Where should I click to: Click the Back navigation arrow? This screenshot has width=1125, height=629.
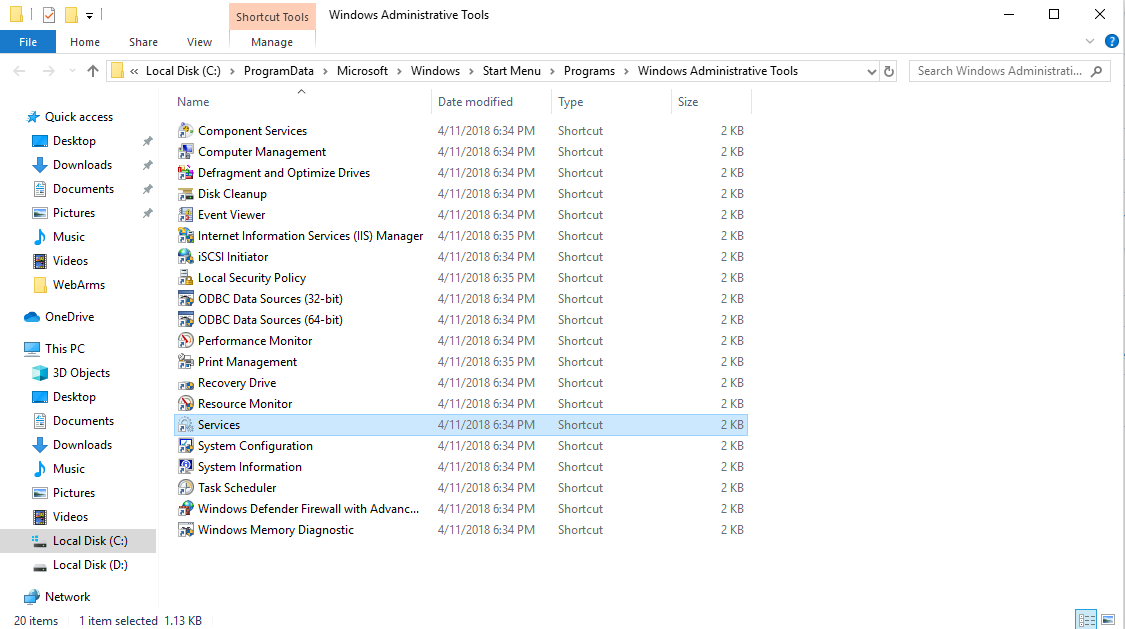(x=19, y=71)
